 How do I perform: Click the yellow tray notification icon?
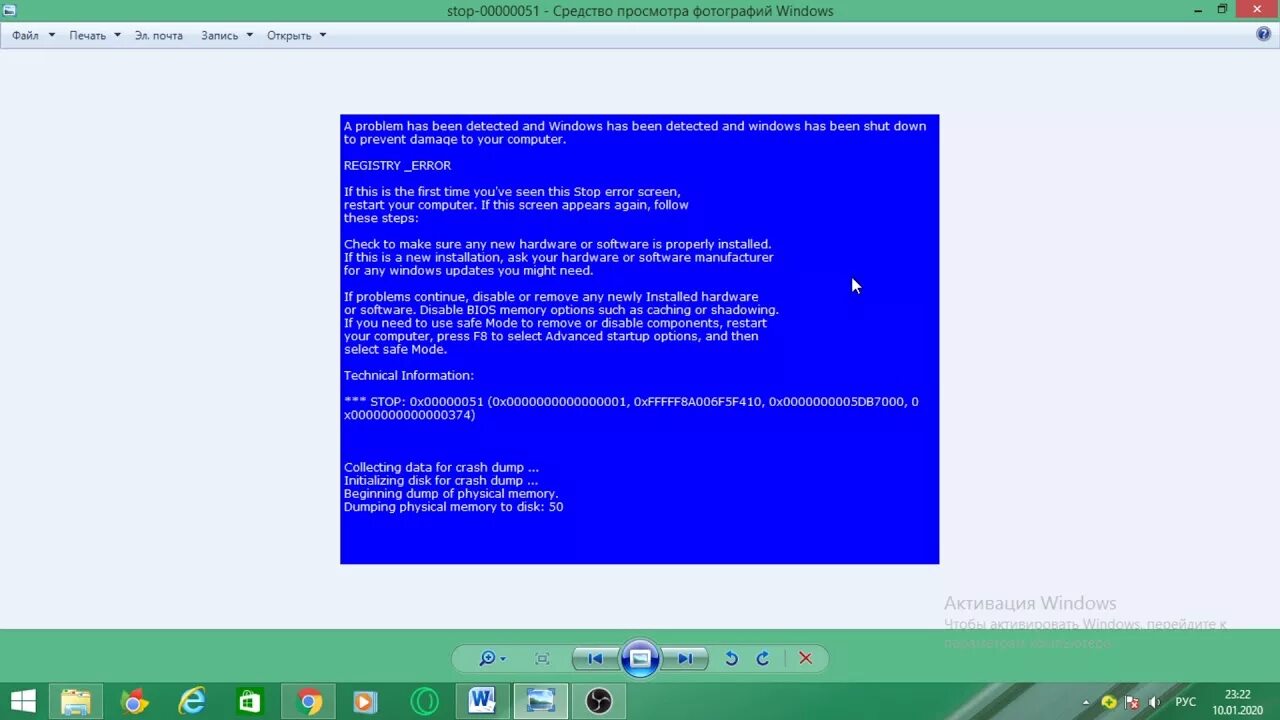tap(1109, 702)
